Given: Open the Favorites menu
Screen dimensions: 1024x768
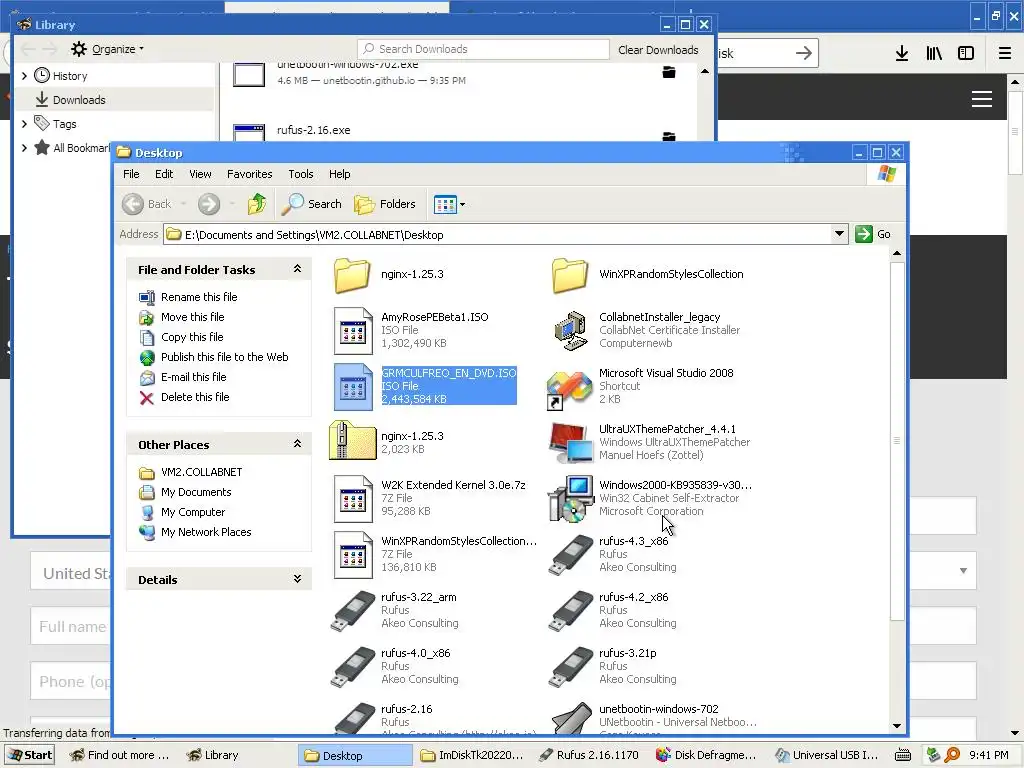Looking at the screenshot, I should (249, 174).
